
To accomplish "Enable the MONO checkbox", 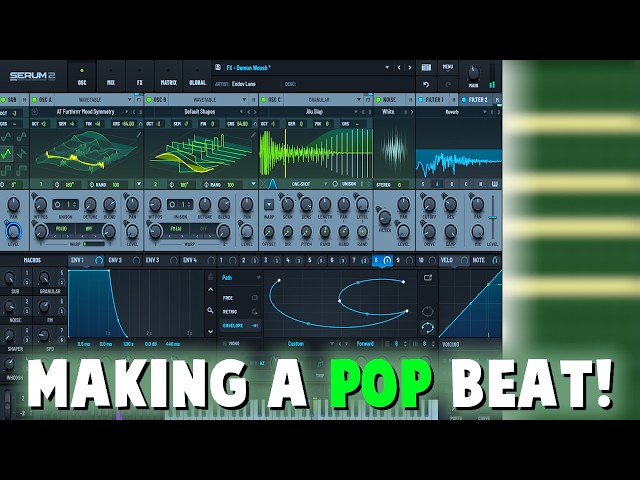I will [224, 344].
